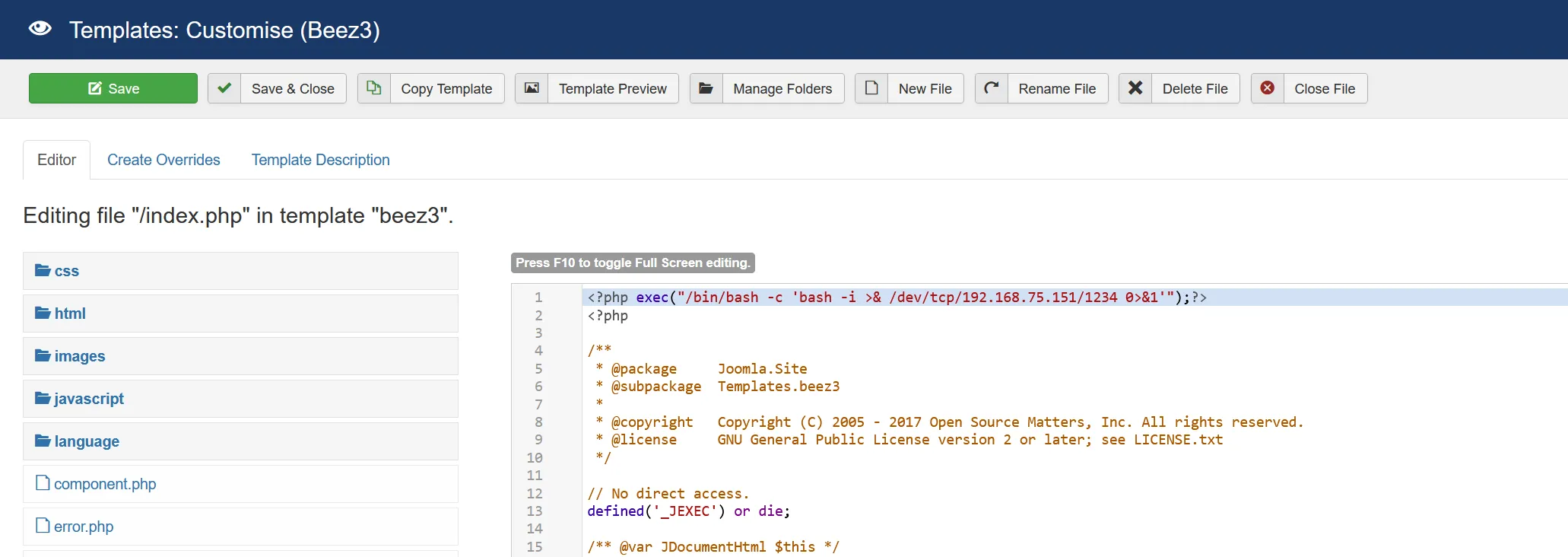Create a New File

coord(909,88)
